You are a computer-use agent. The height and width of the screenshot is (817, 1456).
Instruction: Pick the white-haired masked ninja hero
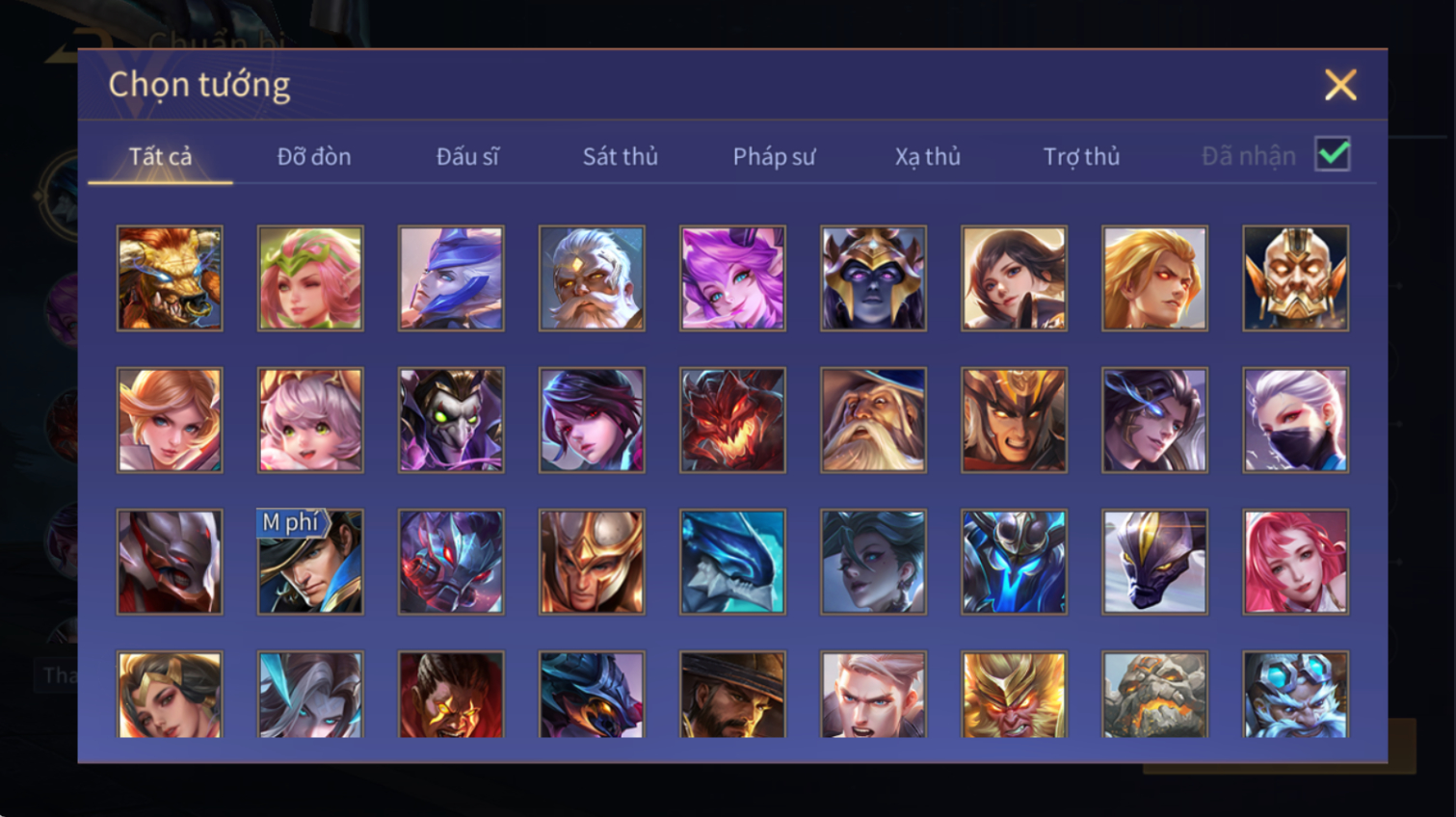coord(1295,420)
